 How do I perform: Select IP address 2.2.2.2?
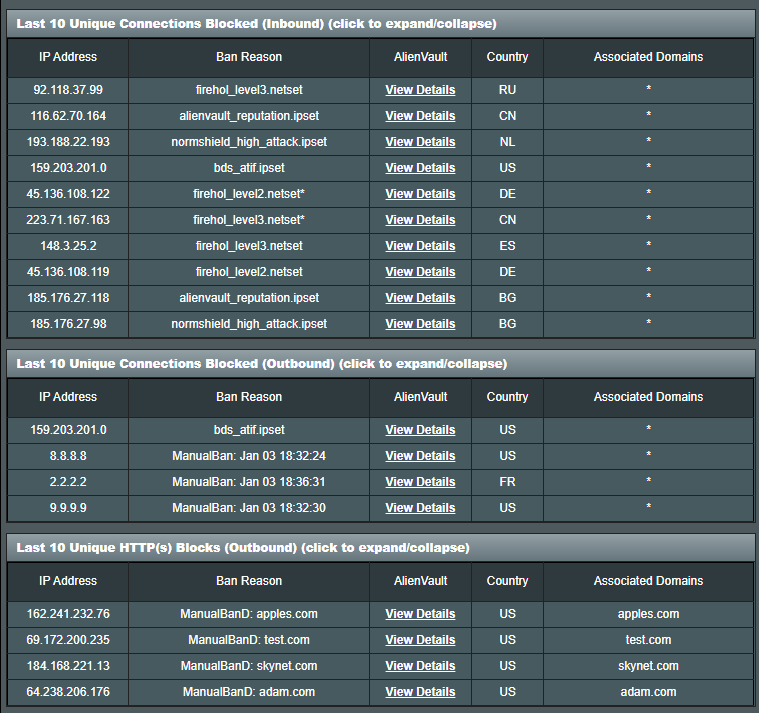click(68, 482)
